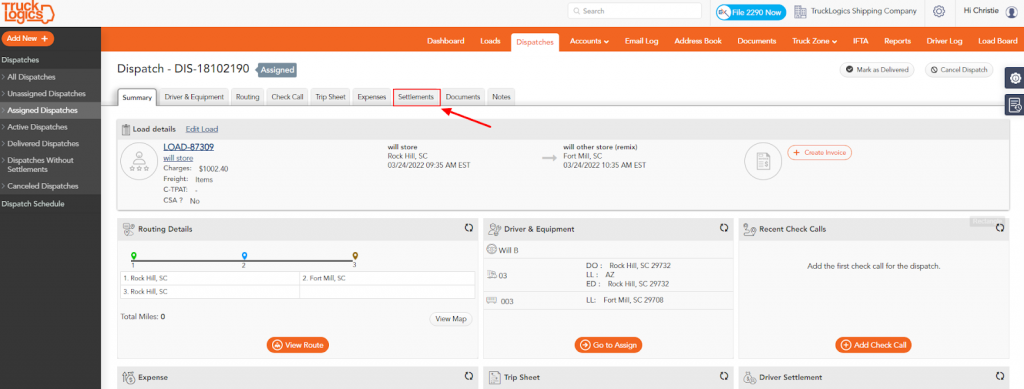This screenshot has width=1024, height=389.
Task: Click the Mark as Delivered button
Action: point(877,69)
